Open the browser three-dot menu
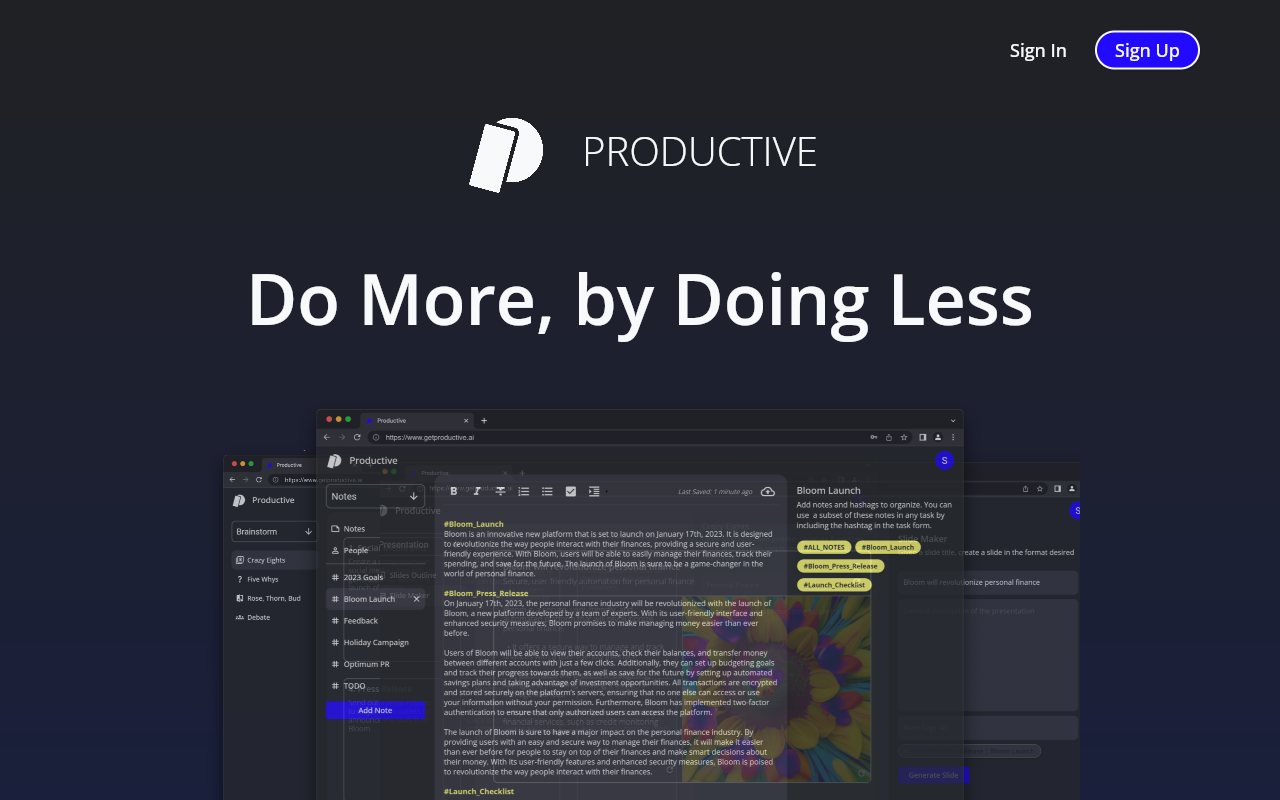Screen dimensions: 1280x800 (953, 437)
